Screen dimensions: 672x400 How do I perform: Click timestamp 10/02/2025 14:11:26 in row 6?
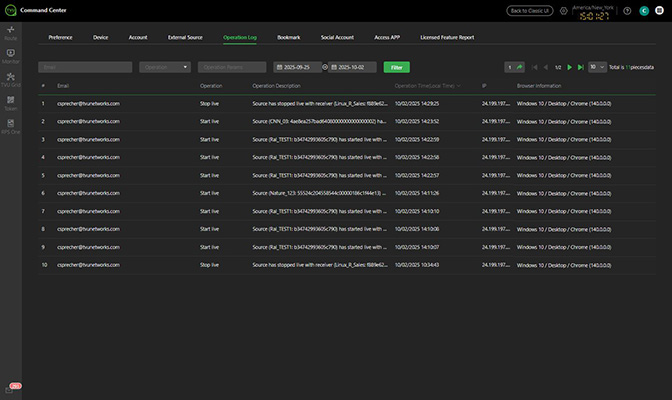[417, 193]
